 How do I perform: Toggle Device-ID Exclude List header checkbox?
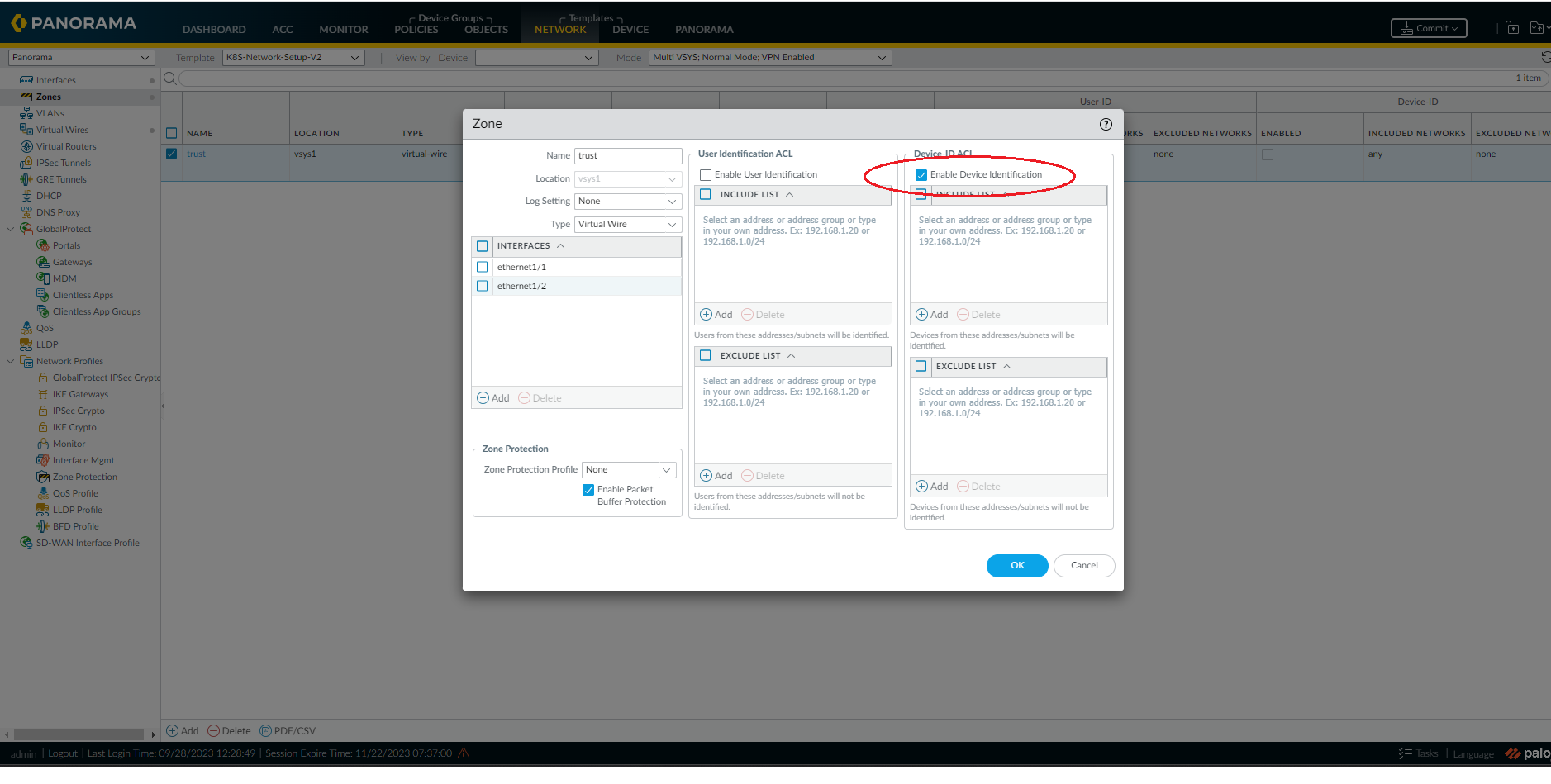click(921, 367)
